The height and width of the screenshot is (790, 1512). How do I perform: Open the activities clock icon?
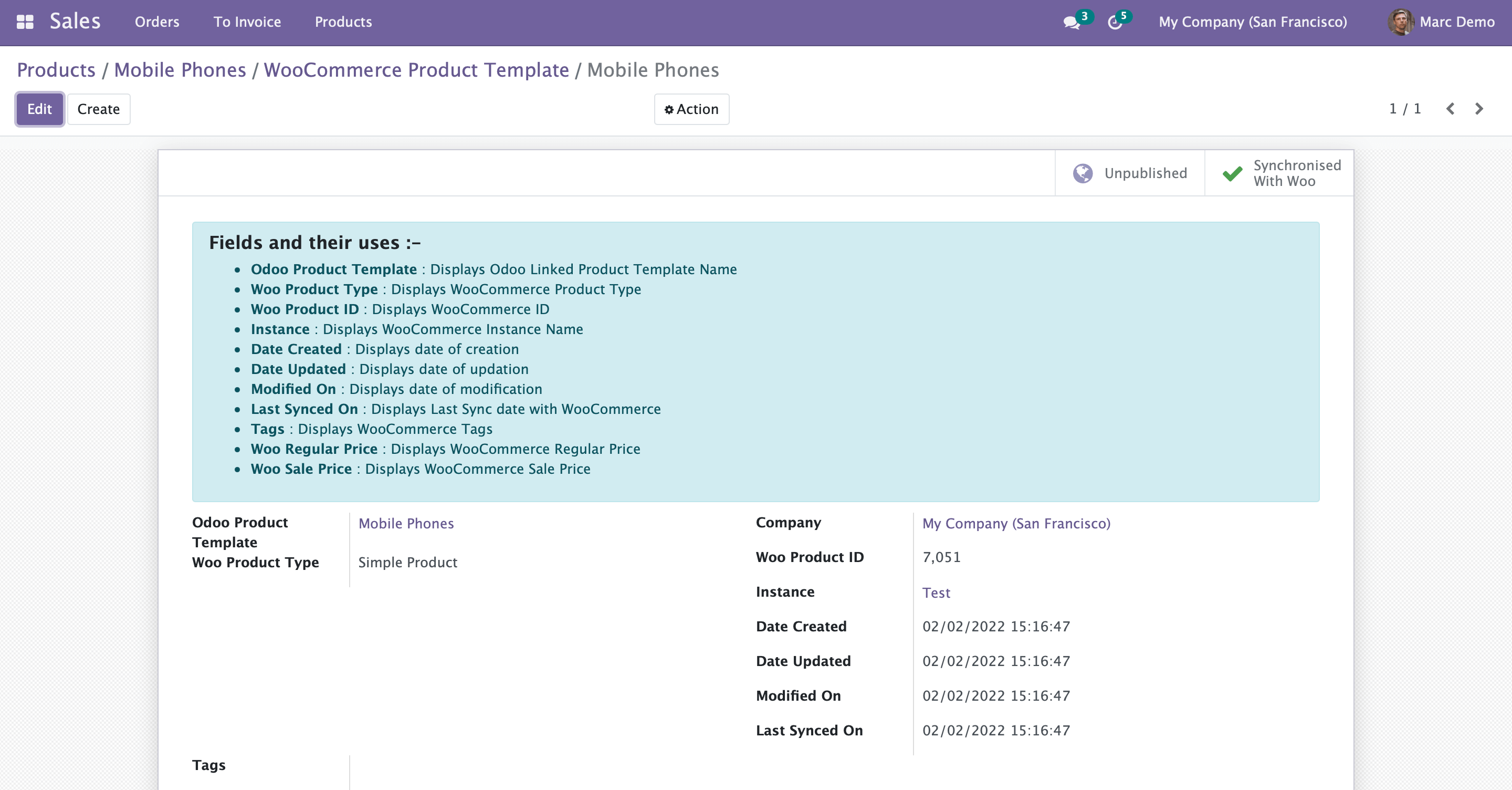(1114, 22)
